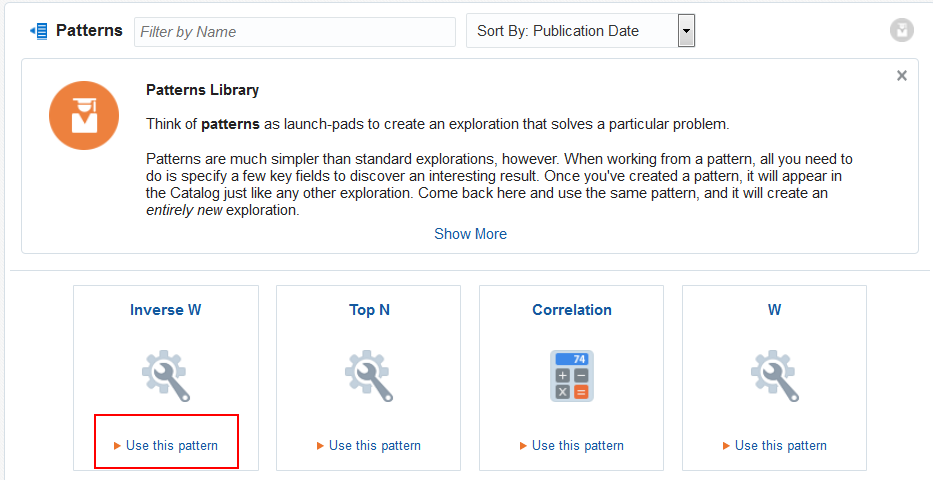This screenshot has height=480, width=933.
Task: Use this pattern for Top N
Action: 369,446
